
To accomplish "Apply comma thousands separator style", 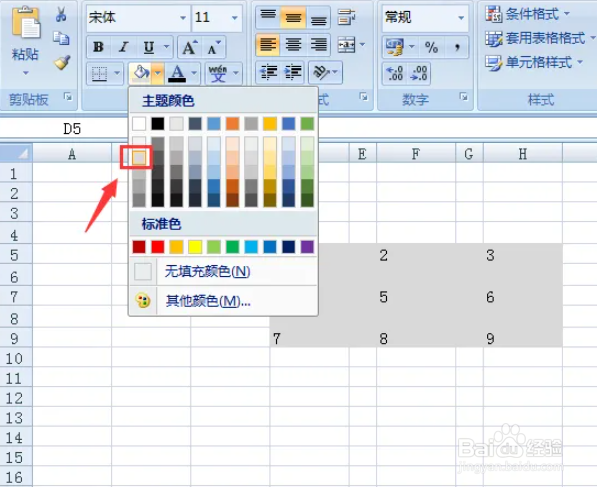I will tap(457, 47).
